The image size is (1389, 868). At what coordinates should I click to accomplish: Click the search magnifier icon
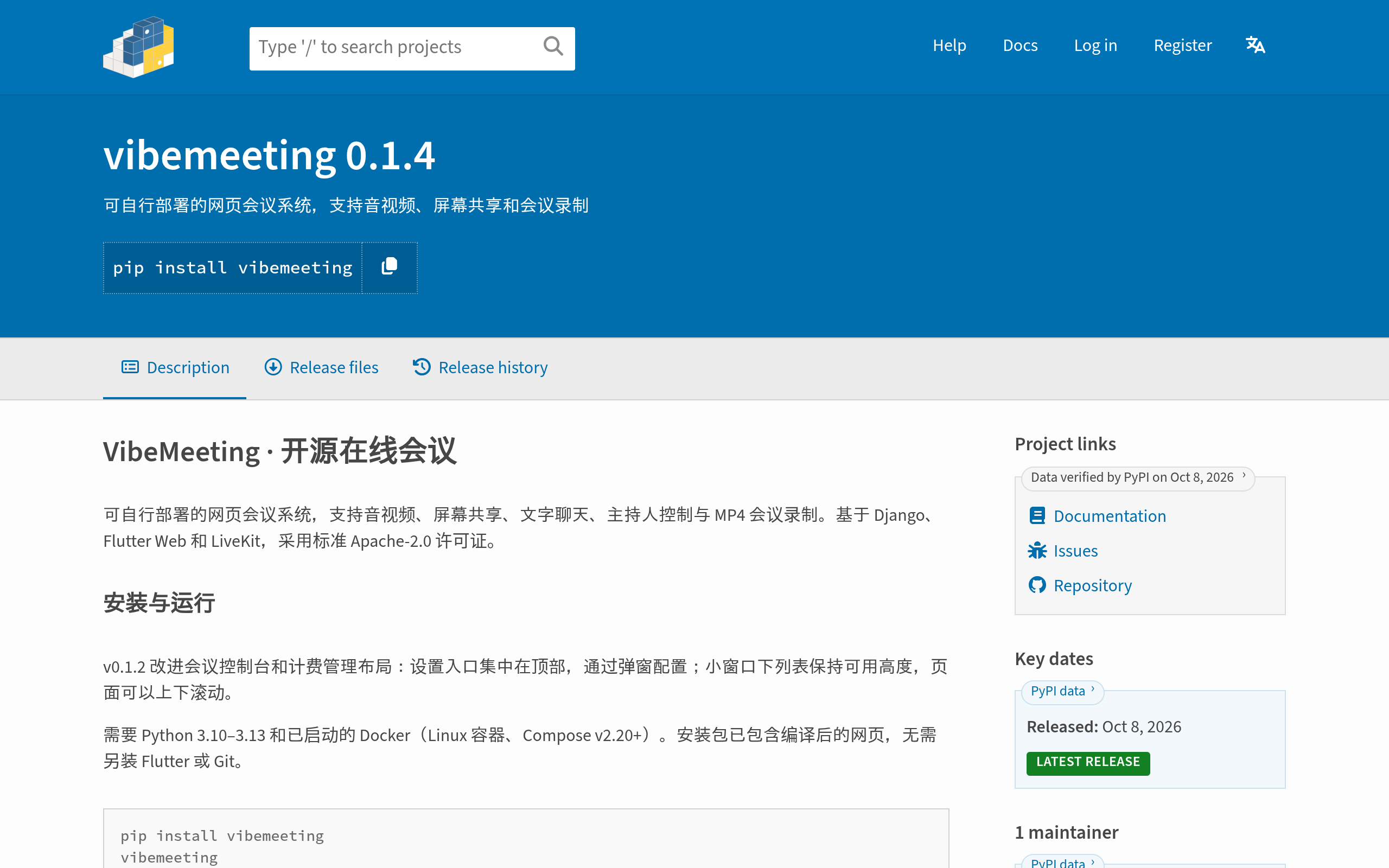pos(553,46)
